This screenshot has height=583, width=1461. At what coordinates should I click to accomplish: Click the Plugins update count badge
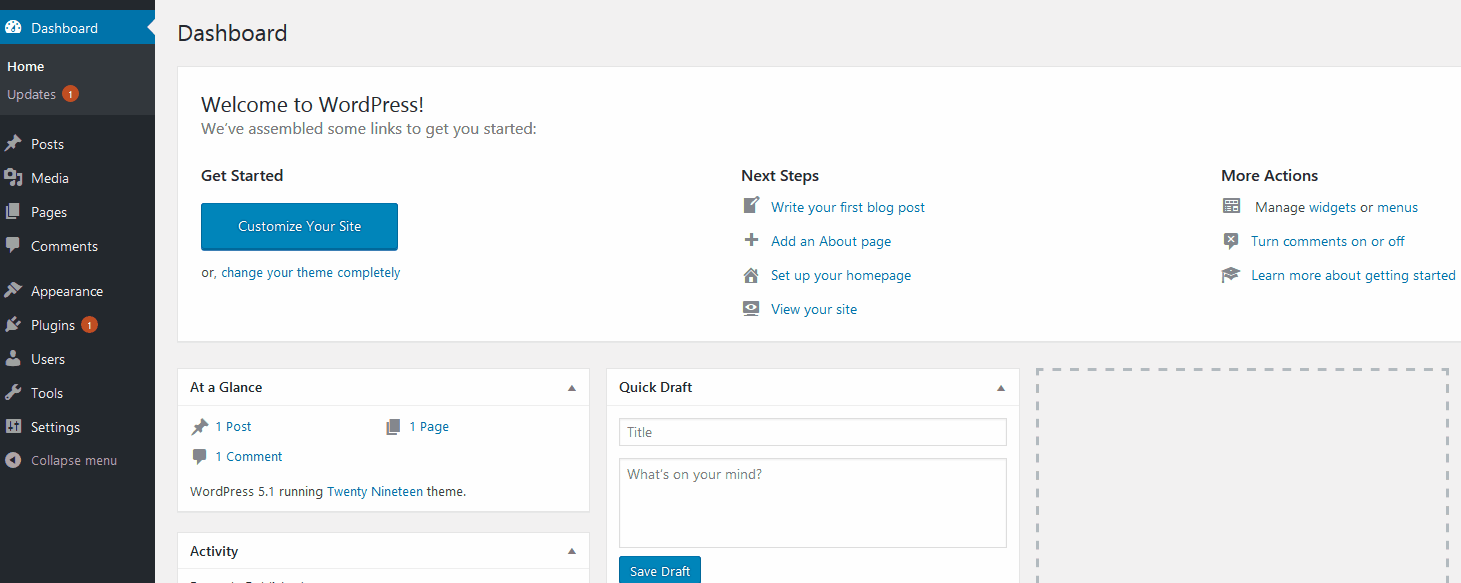[89, 325]
